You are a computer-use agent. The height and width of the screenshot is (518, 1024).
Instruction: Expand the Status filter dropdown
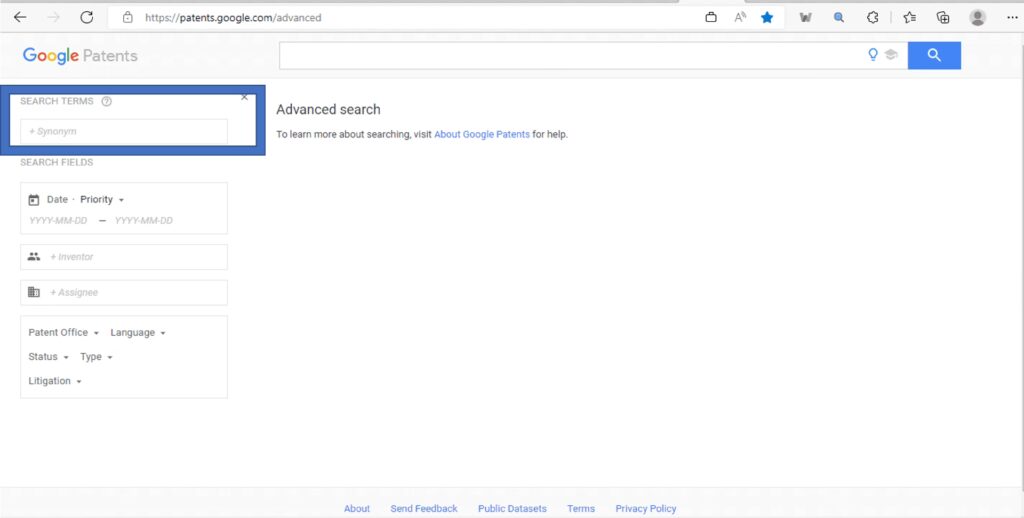click(x=48, y=357)
